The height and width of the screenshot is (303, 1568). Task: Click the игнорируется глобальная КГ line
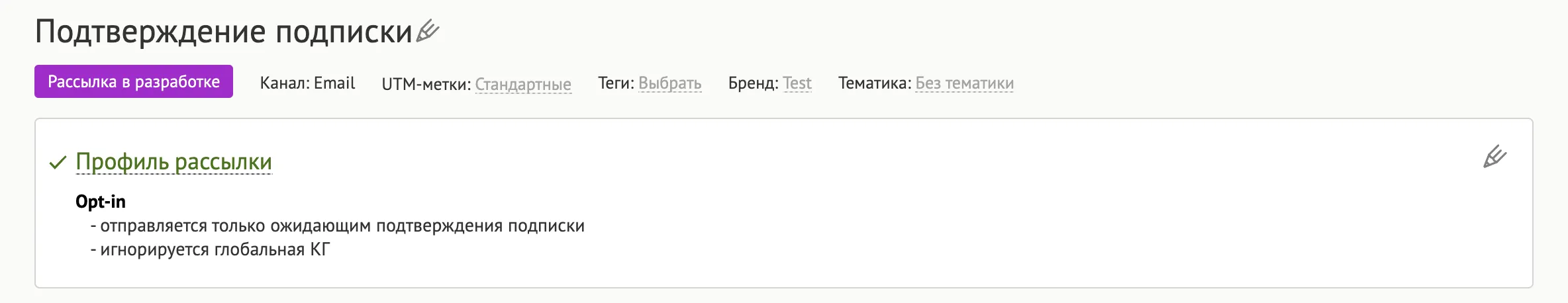[x=210, y=249]
